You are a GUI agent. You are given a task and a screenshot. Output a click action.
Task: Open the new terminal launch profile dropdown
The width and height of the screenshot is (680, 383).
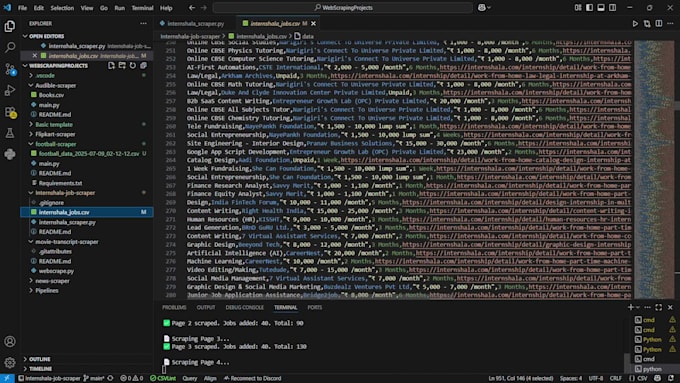(638, 307)
